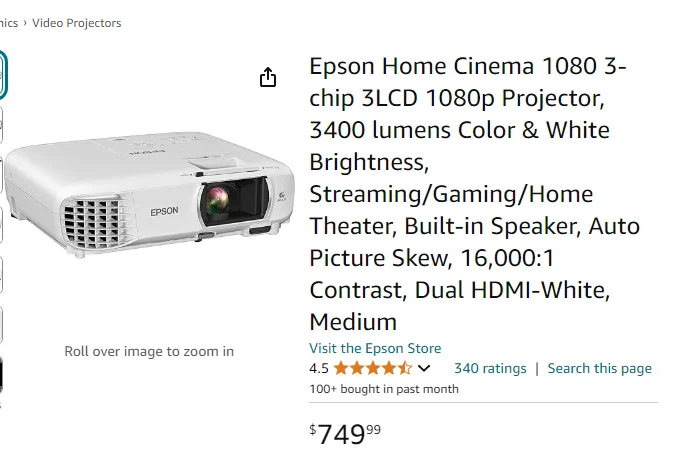This screenshot has width=683, height=459.
Task: Click the 4.5 rating number
Action: [x=319, y=368]
